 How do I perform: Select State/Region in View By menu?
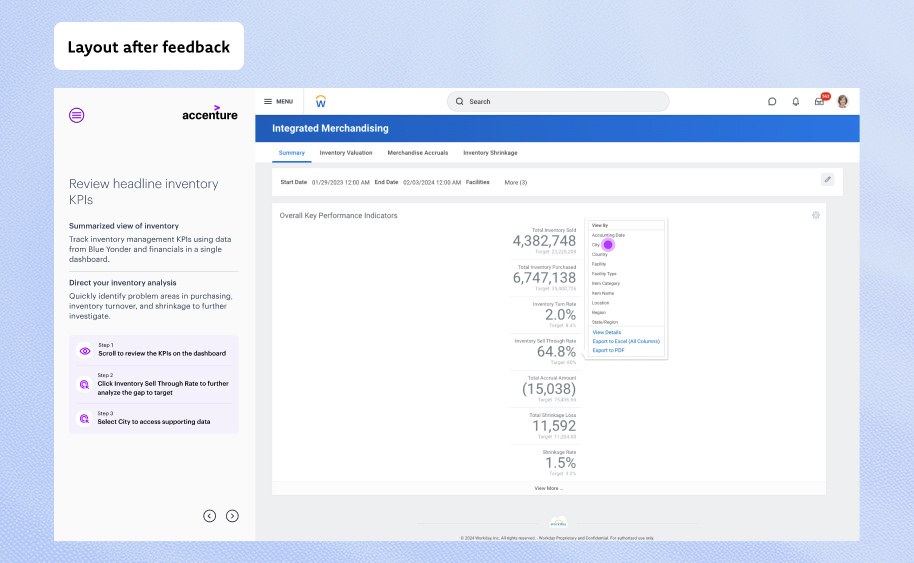pos(605,322)
